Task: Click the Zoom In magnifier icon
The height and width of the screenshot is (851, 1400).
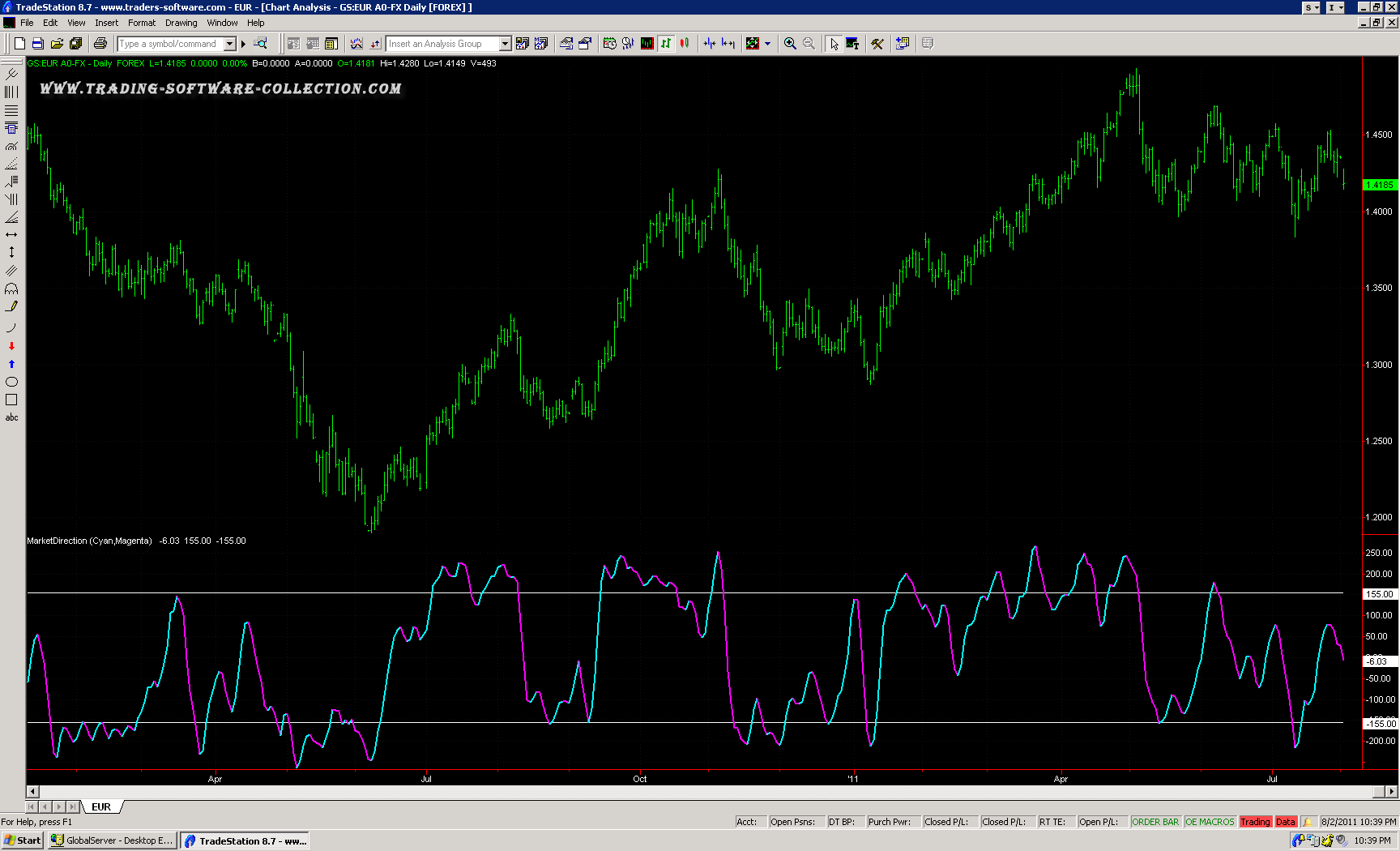Action: 790,44
